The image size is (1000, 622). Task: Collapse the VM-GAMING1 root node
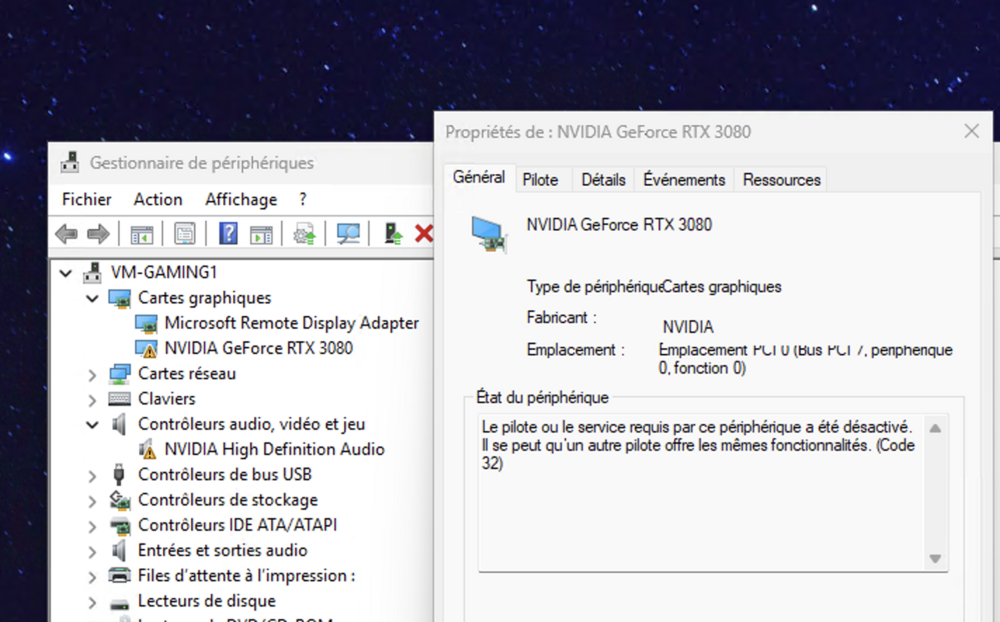(x=66, y=274)
